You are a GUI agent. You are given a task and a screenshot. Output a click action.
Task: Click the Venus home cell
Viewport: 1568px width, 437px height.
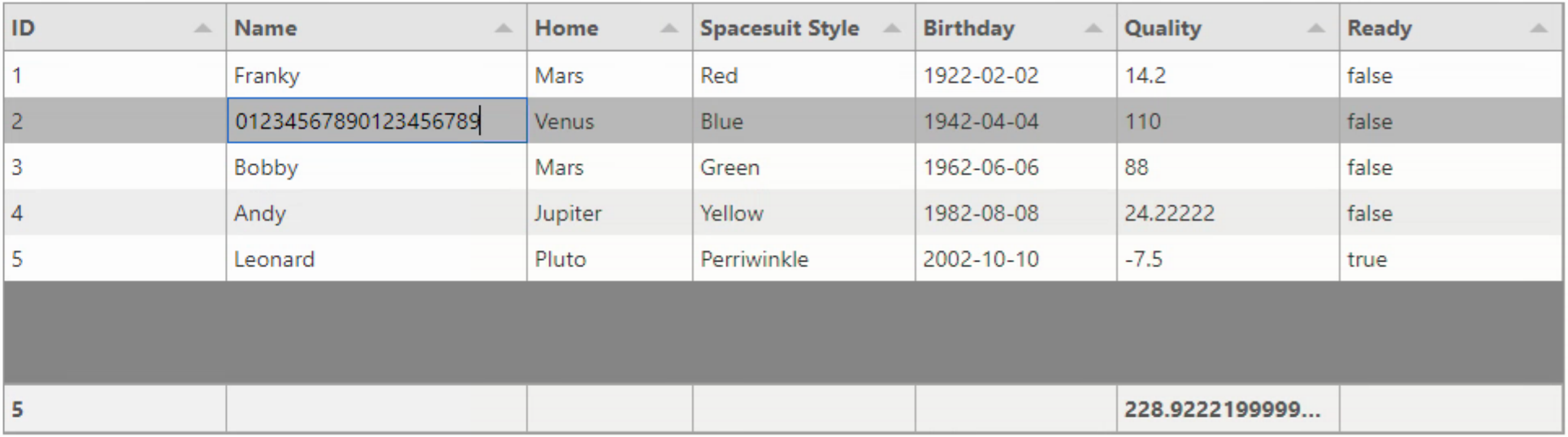tap(609, 121)
